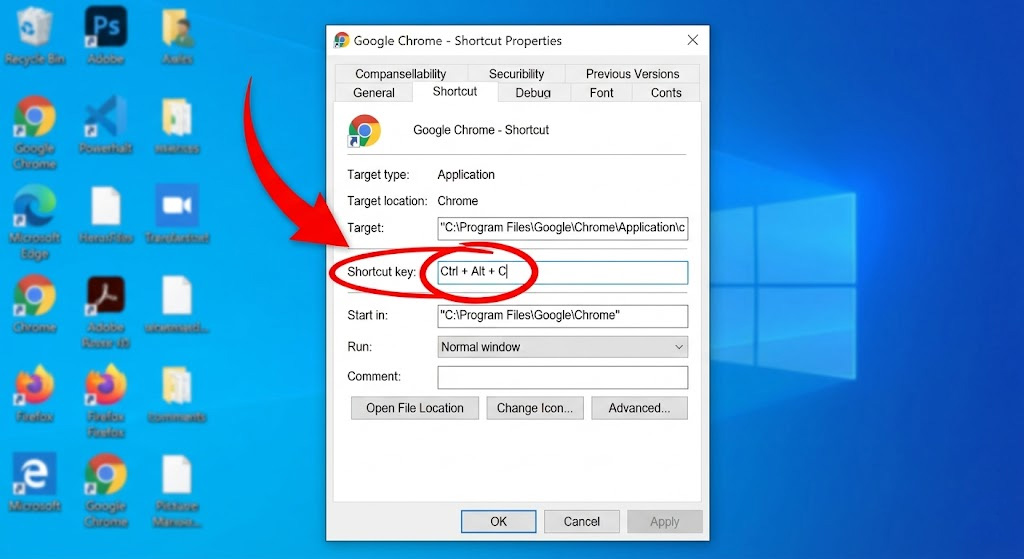1024x559 pixels.
Task: Select the Adobe Acrobat Reader desktop icon
Action: tap(106, 295)
